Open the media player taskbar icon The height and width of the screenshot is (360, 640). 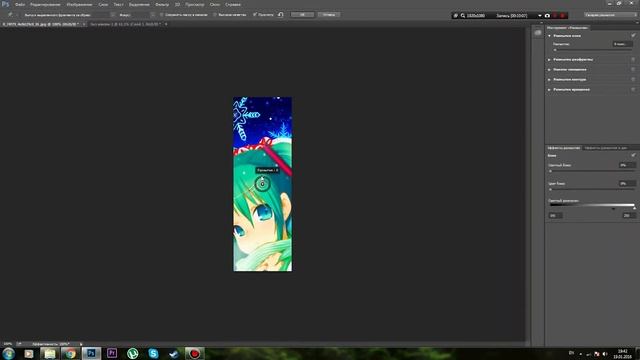click(x=29, y=353)
